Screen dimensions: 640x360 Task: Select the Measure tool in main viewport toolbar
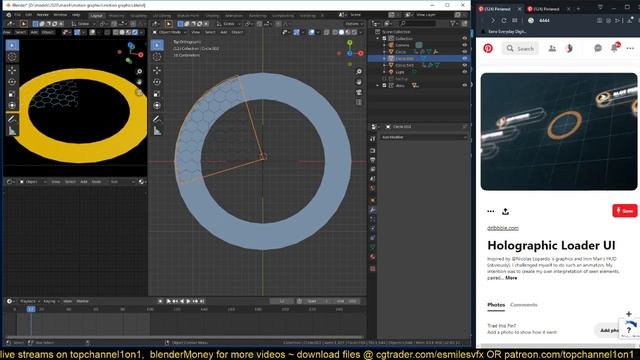[157, 131]
